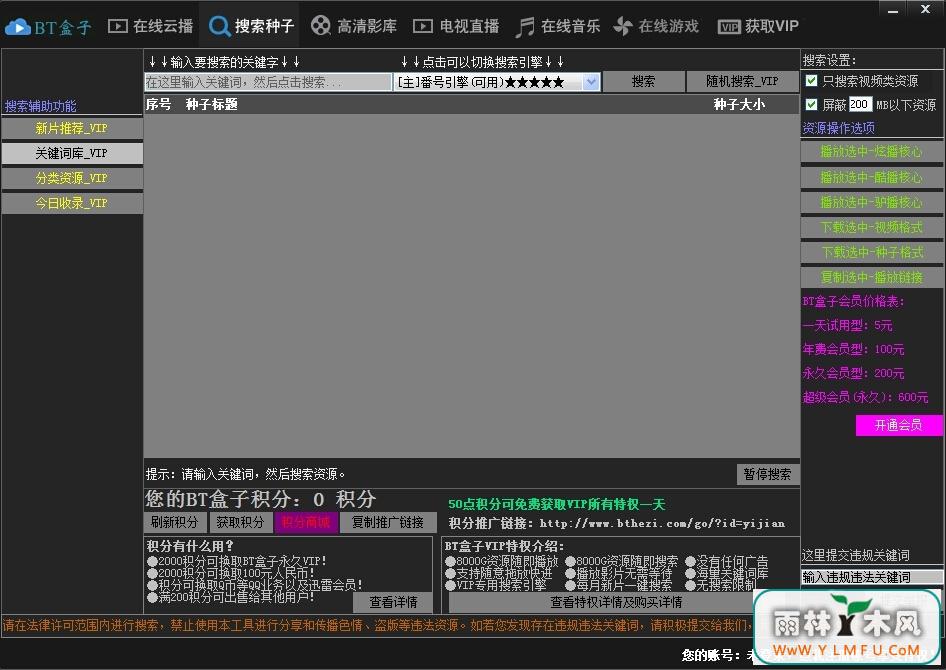
Task: Click the 获取积分 button
Action: 240,522
